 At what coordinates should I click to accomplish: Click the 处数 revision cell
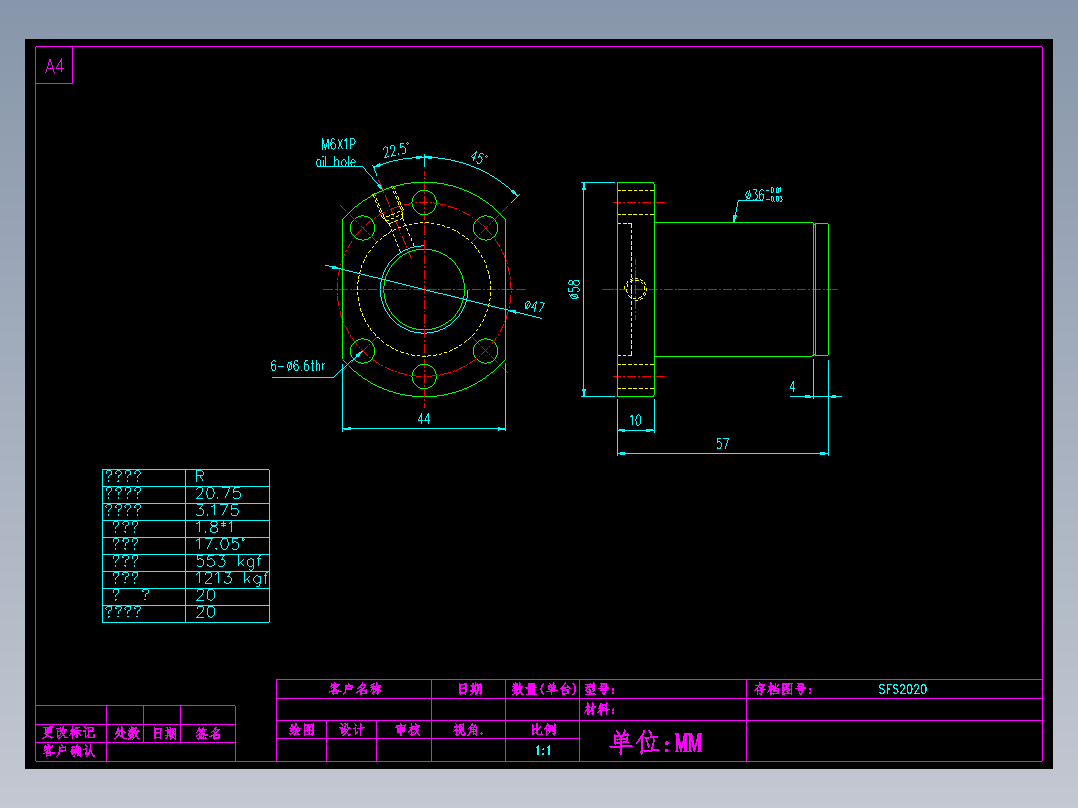(126, 733)
